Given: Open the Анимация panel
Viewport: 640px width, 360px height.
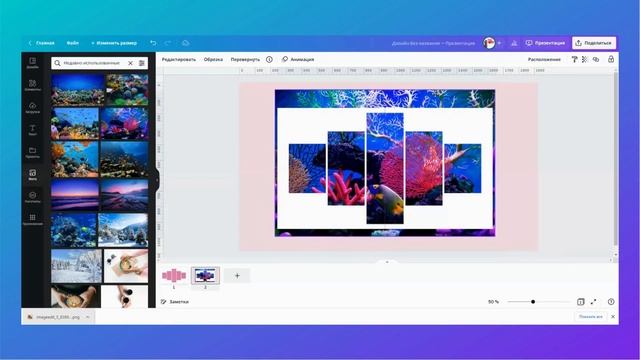Looking at the screenshot, I should pyautogui.click(x=298, y=59).
